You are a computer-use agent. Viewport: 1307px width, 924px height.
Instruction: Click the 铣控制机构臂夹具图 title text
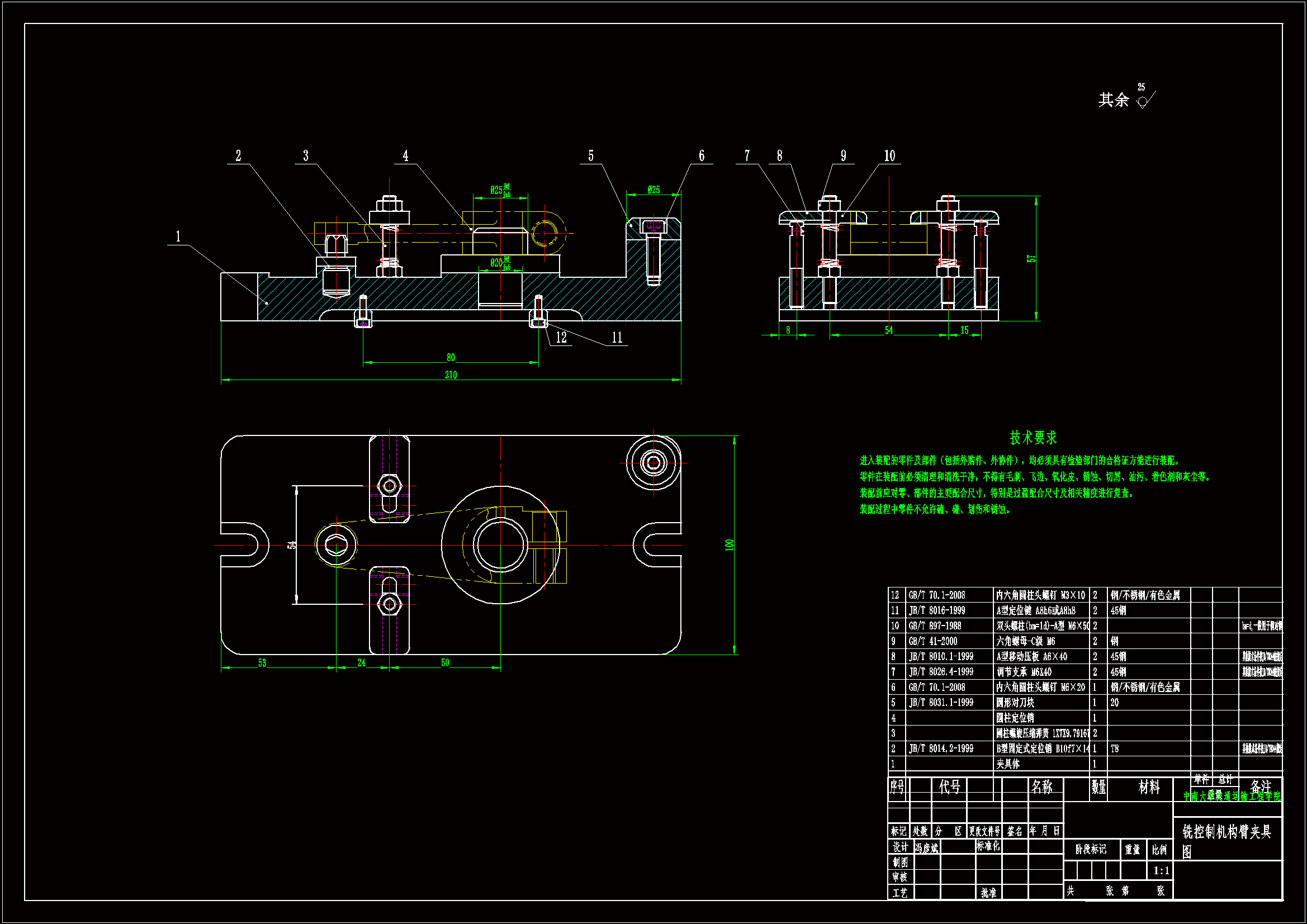pyautogui.click(x=1226, y=832)
